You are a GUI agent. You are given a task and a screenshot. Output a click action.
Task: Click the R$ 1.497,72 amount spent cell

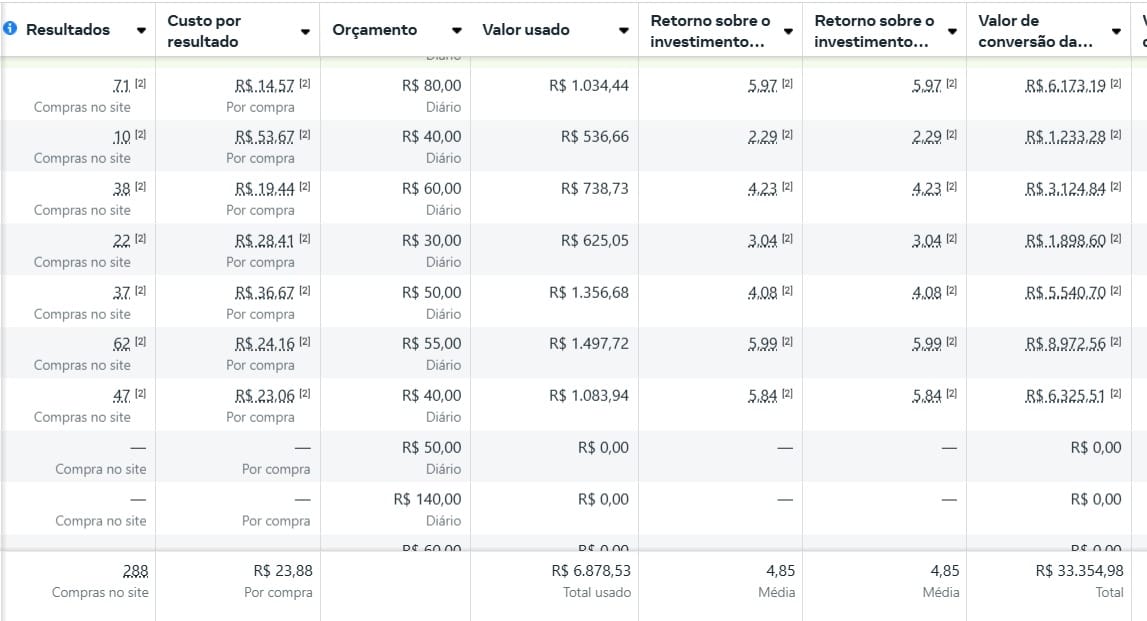589,344
